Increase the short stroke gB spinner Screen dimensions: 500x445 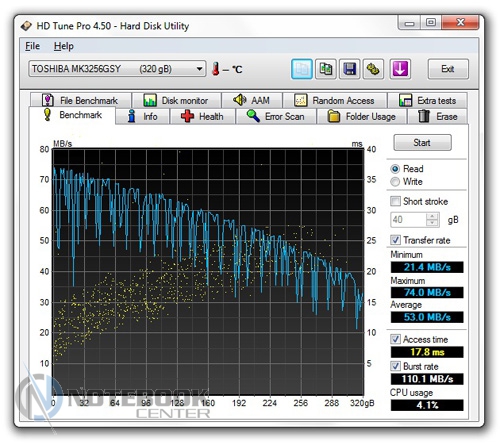432,217
